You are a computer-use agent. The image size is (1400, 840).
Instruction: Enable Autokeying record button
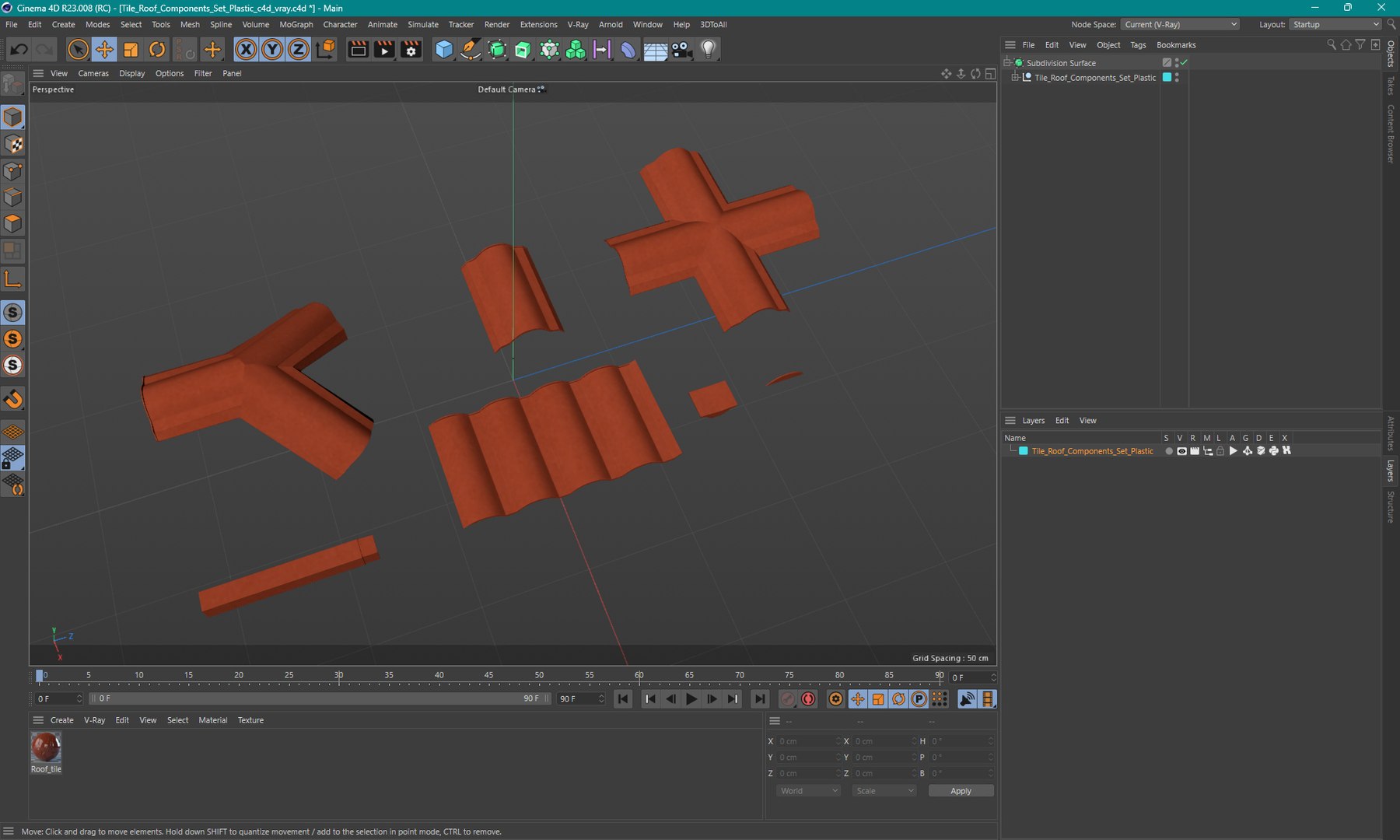coord(809,699)
